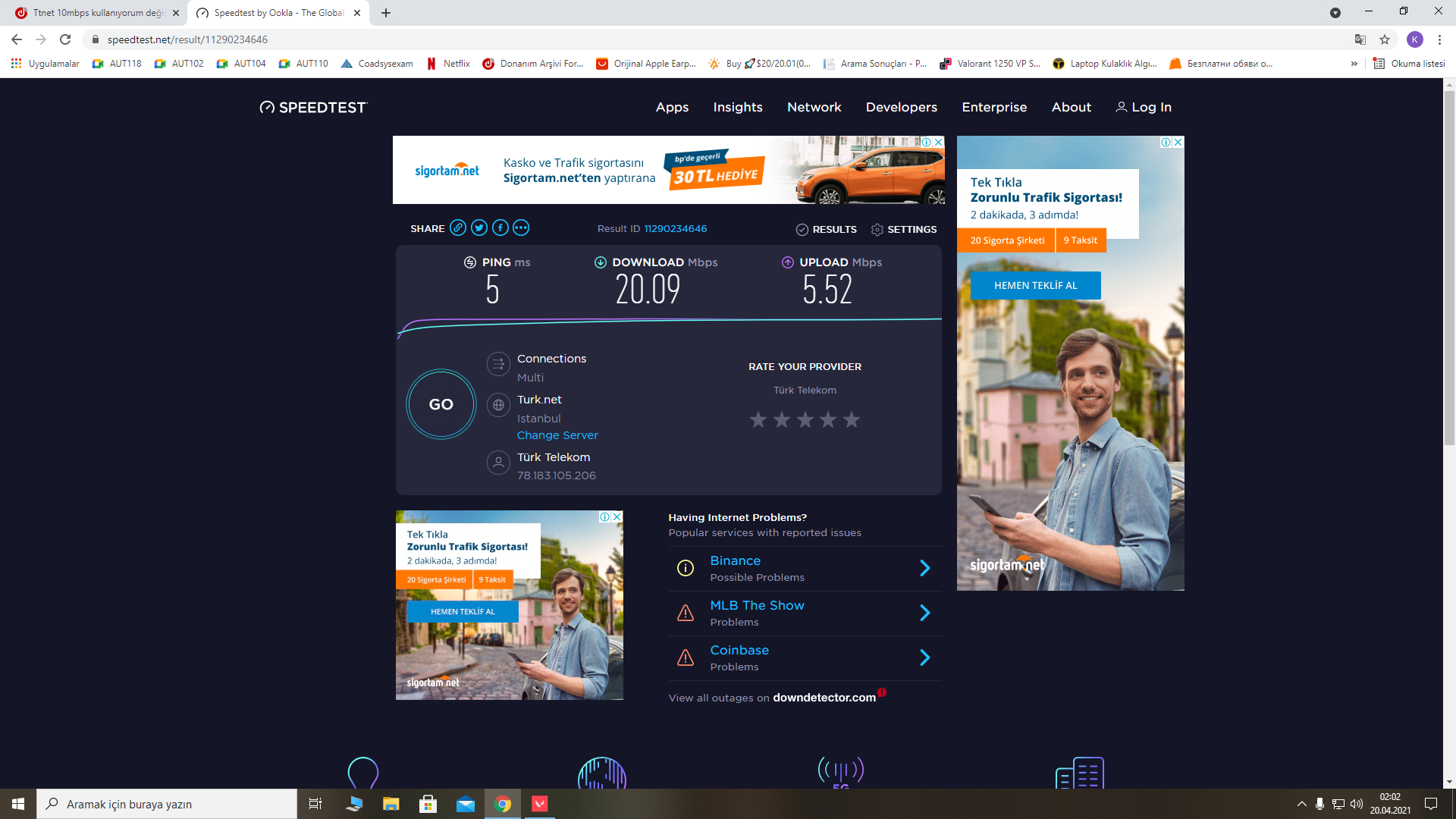
Task: Open the Network menu
Action: point(814,107)
